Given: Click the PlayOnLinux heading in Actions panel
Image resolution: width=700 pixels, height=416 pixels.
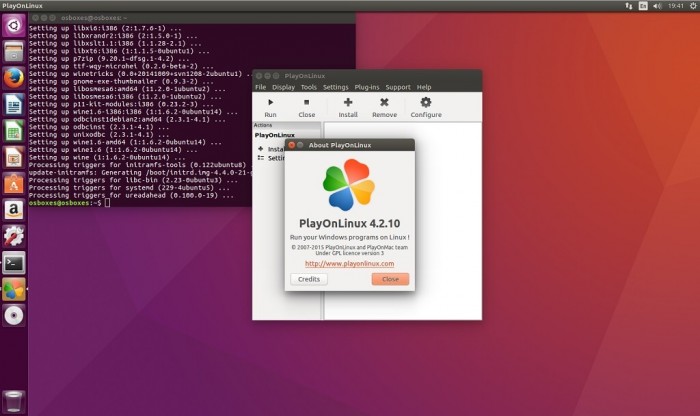Looking at the screenshot, I should [275, 135].
